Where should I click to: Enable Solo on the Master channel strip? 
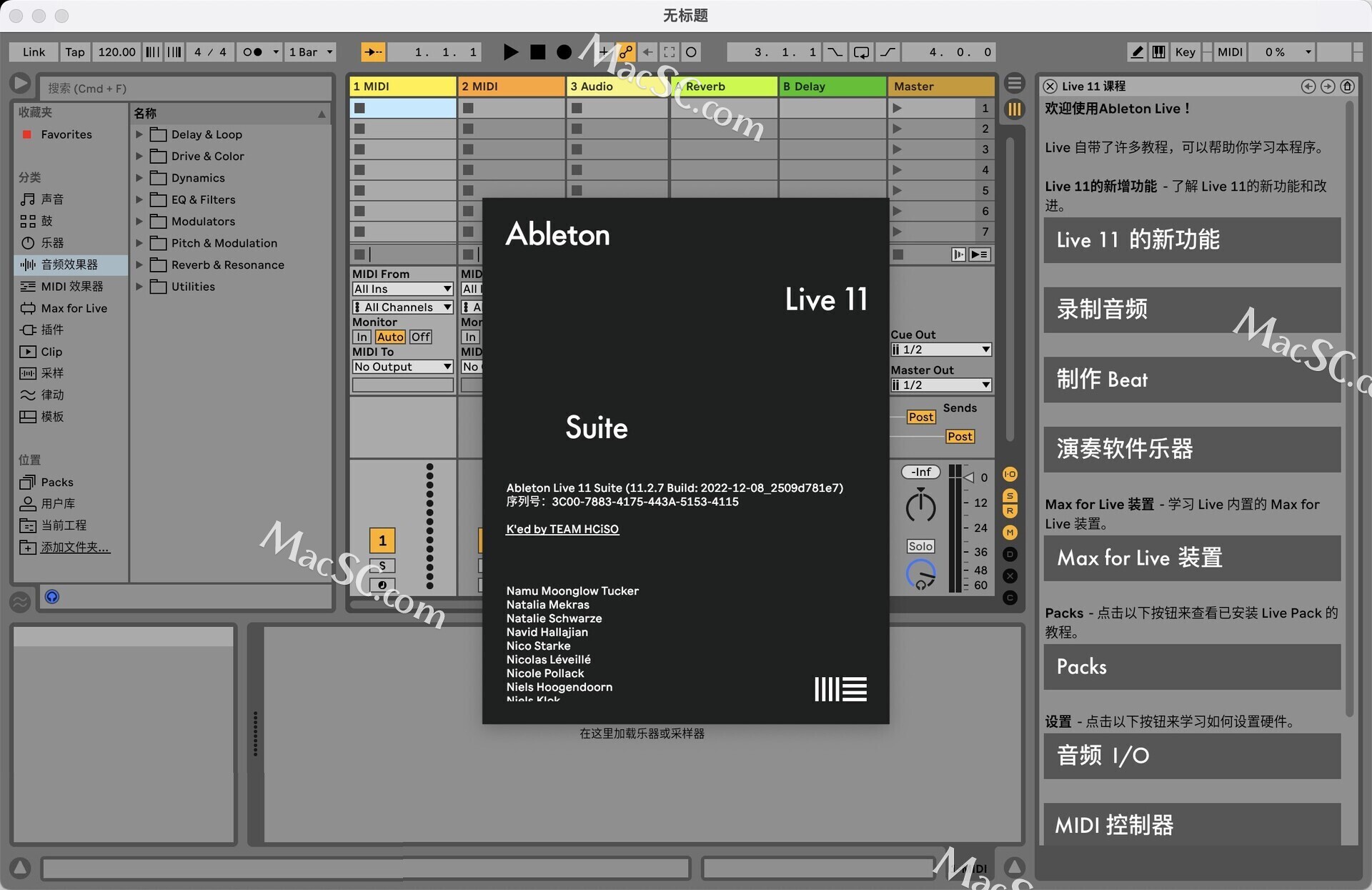click(920, 545)
